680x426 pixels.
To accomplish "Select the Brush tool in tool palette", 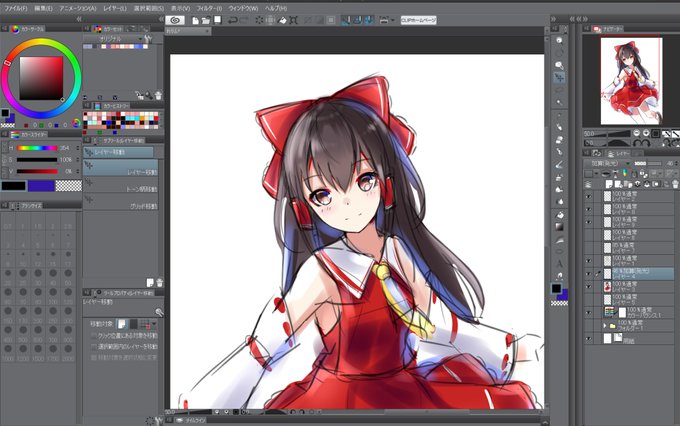I will (x=559, y=165).
